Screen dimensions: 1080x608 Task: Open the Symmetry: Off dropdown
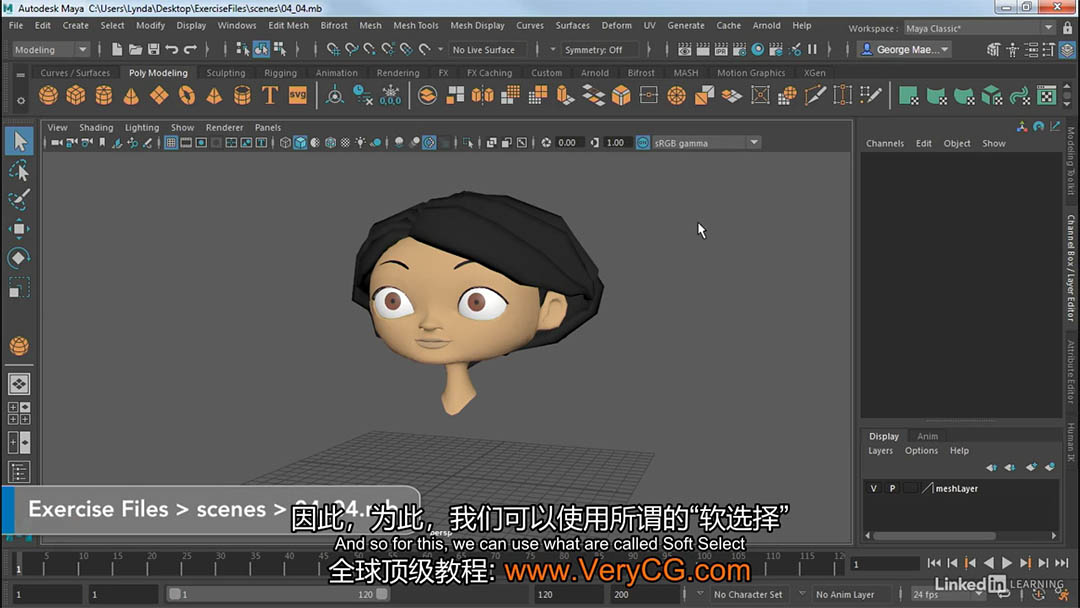[x=599, y=50]
